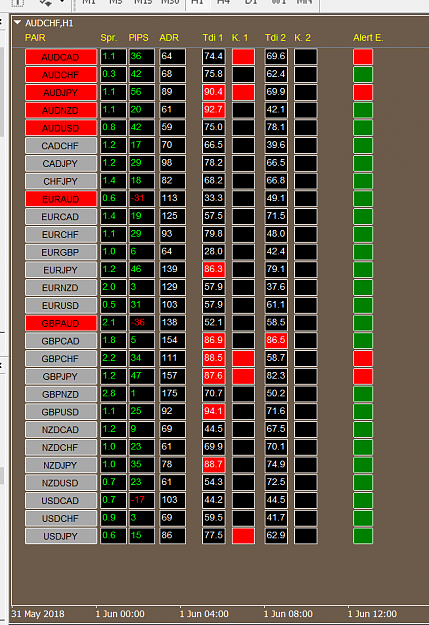The height and width of the screenshot is (625, 429).
Task: Click AUDJPY Tdi 1 value 90.4
Action: click(213, 92)
